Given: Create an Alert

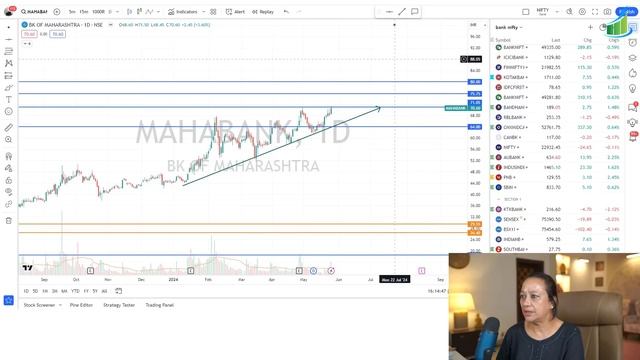Looking at the screenshot, I should click(235, 12).
